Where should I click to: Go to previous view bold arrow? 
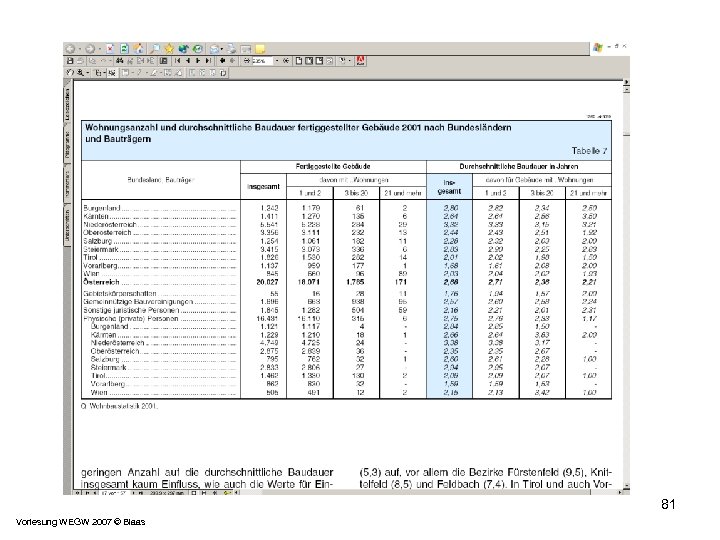[222, 61]
